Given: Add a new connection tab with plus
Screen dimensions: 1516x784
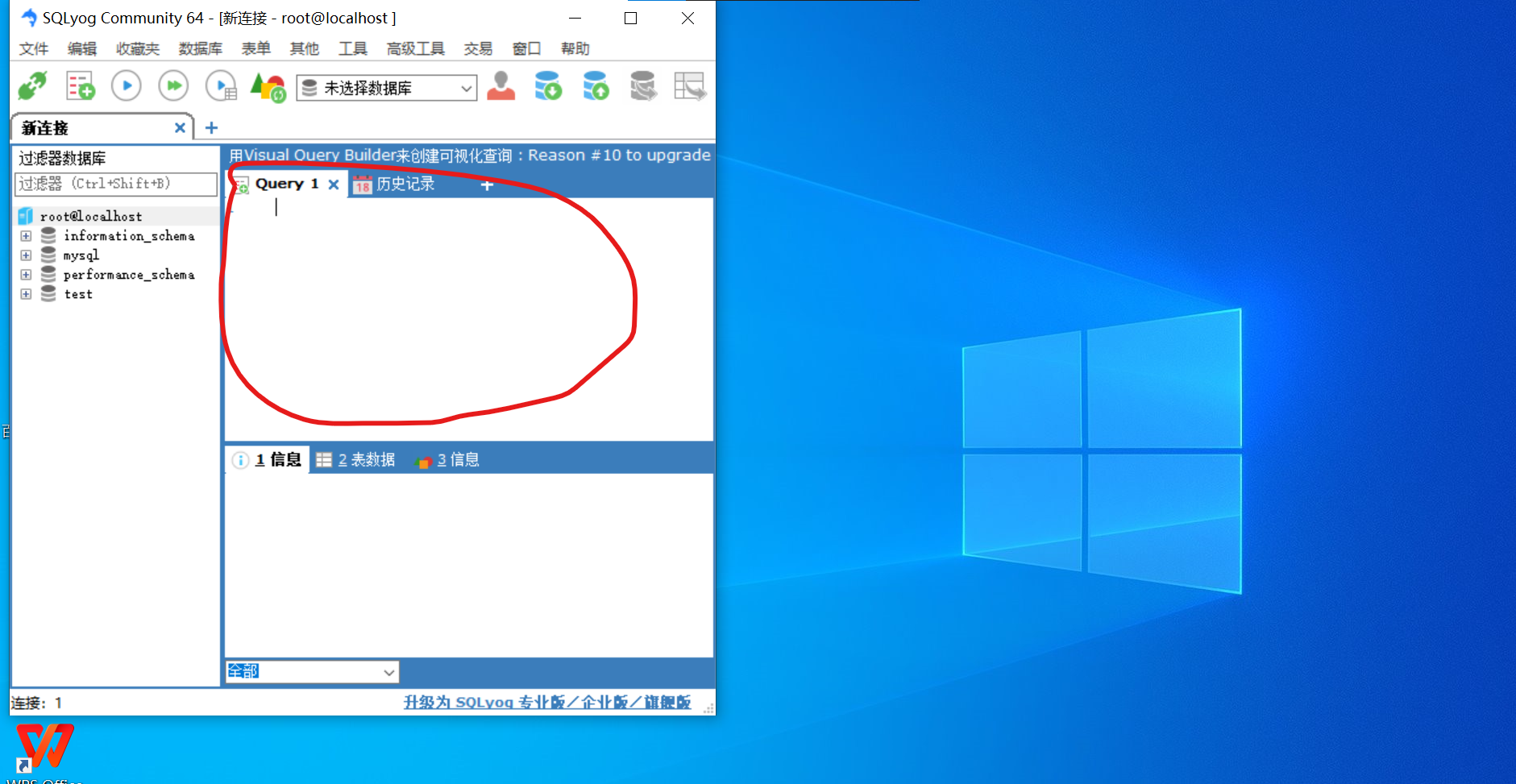Looking at the screenshot, I should tap(212, 127).
